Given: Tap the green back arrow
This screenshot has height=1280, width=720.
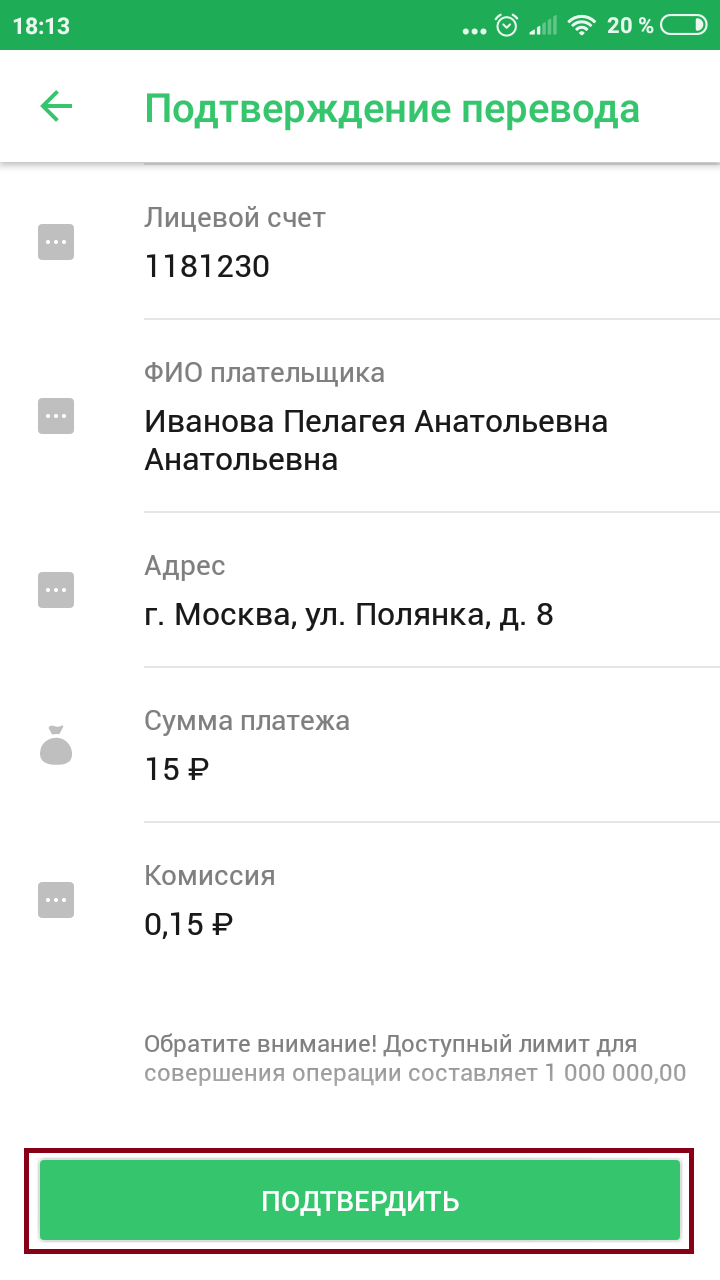Looking at the screenshot, I should point(56,107).
